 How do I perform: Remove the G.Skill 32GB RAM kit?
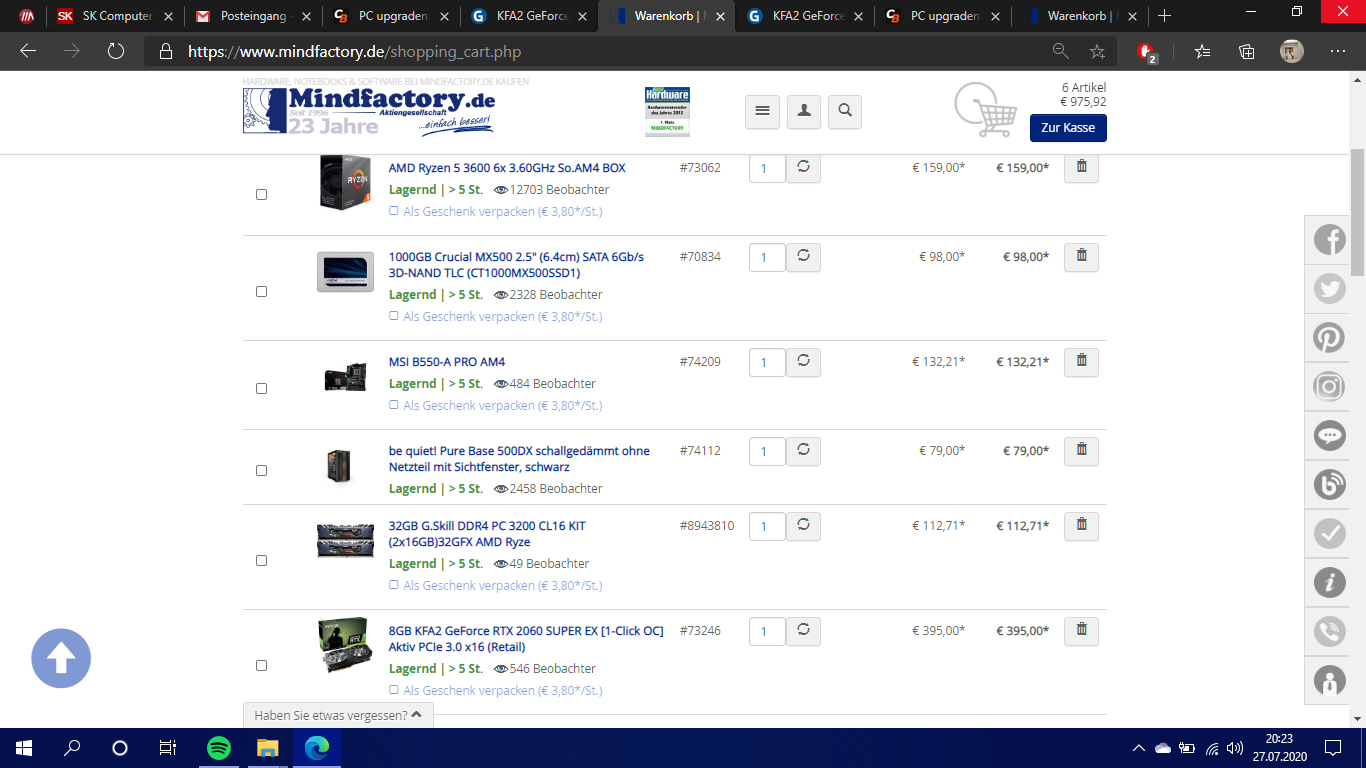coord(1081,526)
